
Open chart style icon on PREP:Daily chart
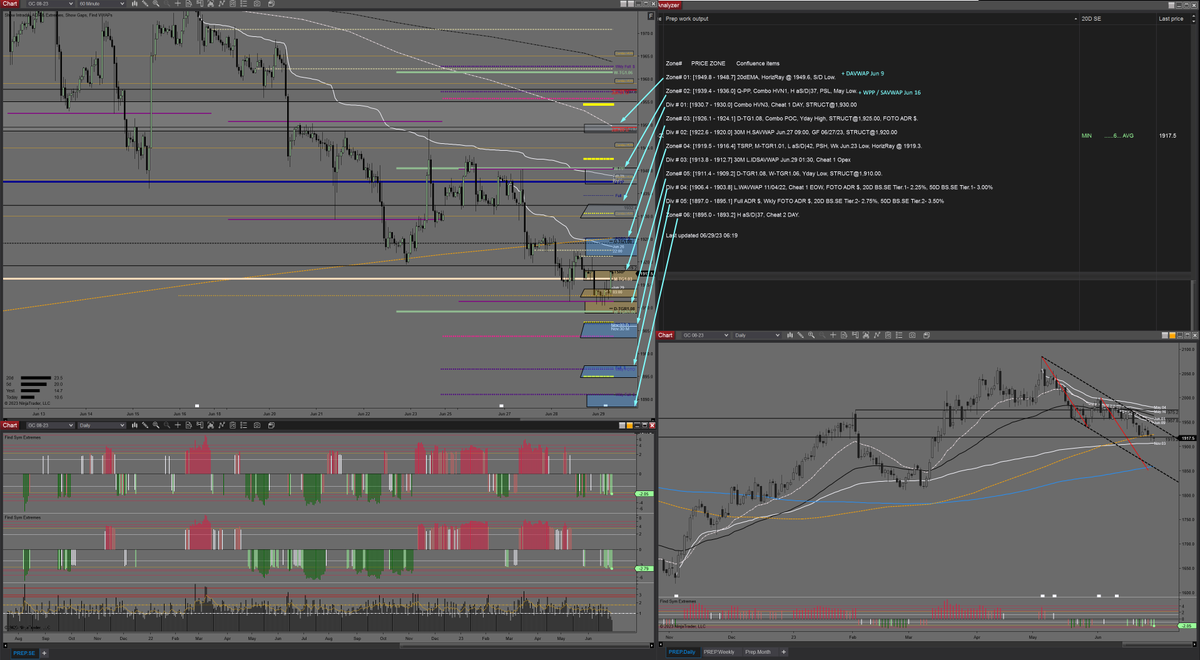[790, 335]
